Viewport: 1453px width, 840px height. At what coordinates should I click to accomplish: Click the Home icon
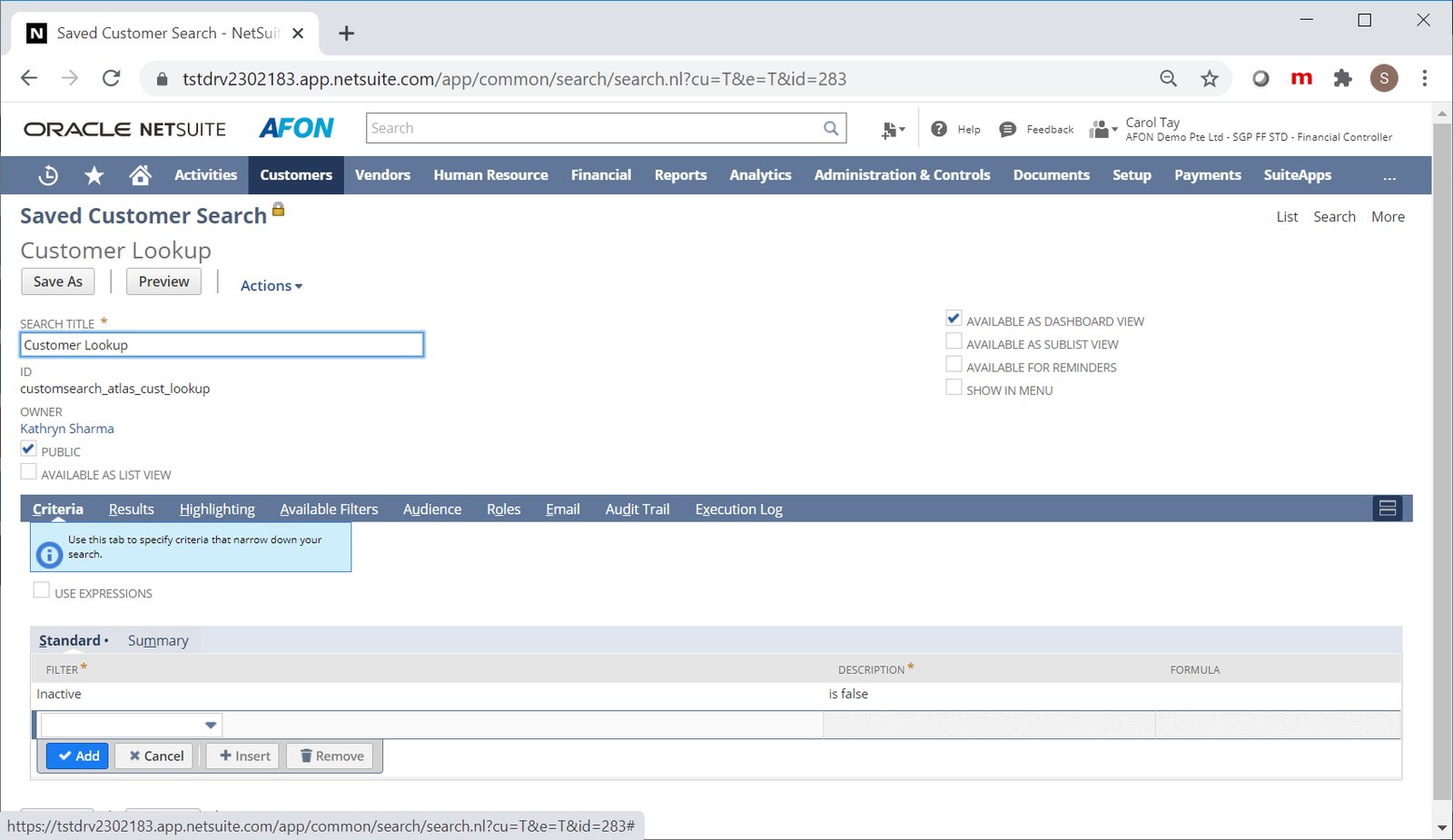tap(140, 174)
